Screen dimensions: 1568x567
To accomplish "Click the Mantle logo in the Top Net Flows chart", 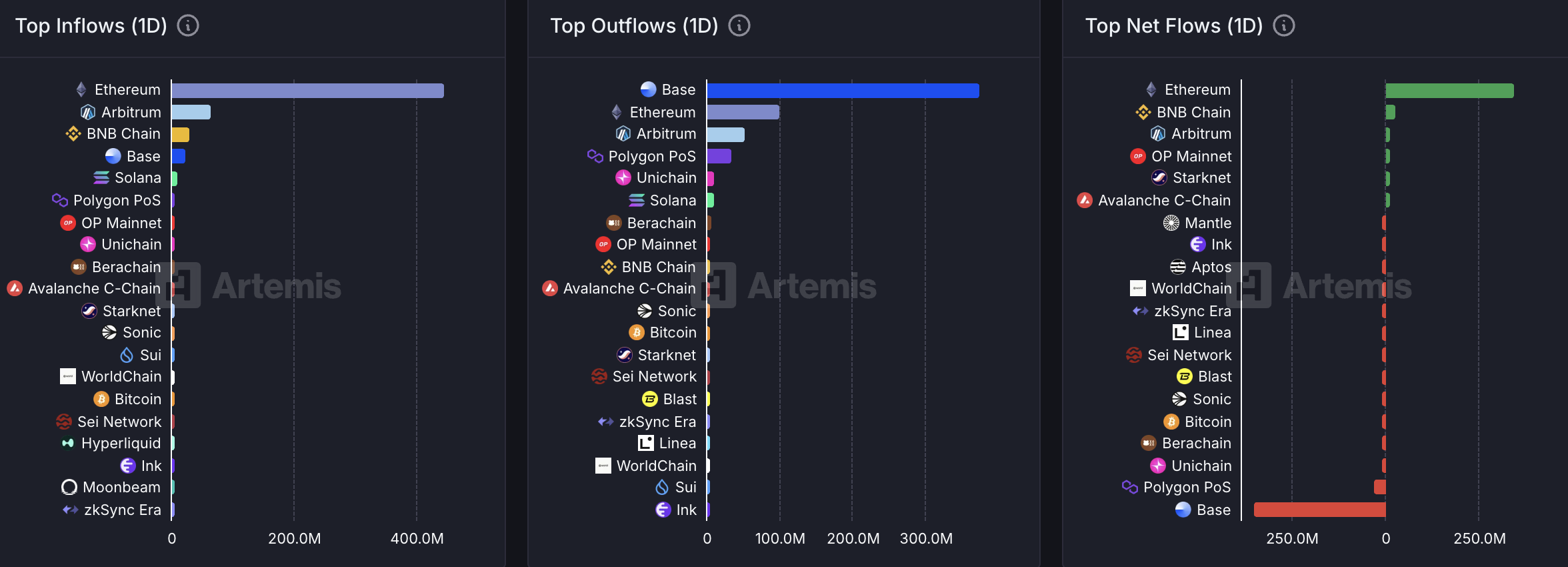I will [1171, 223].
